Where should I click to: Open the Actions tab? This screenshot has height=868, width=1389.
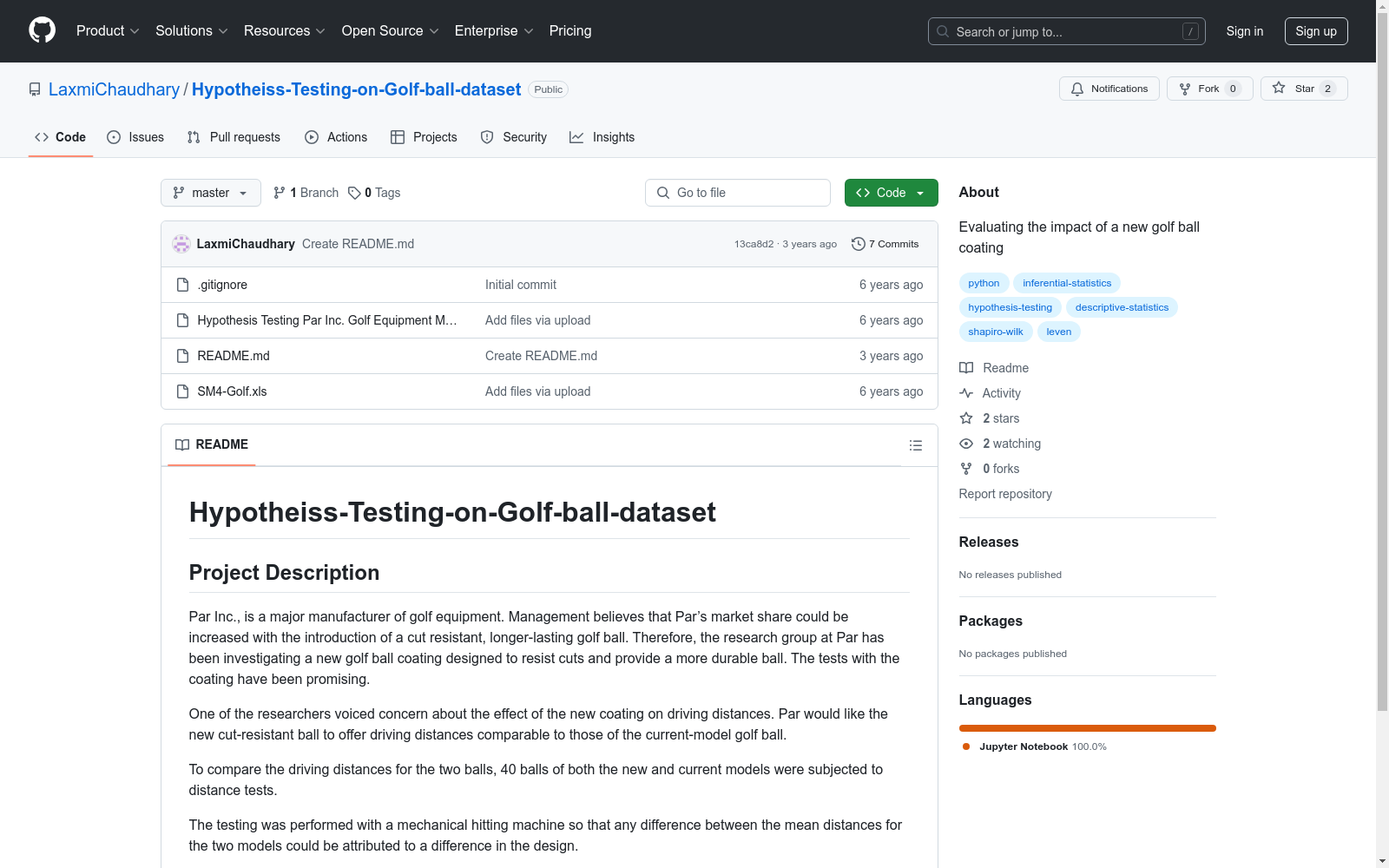tap(336, 137)
